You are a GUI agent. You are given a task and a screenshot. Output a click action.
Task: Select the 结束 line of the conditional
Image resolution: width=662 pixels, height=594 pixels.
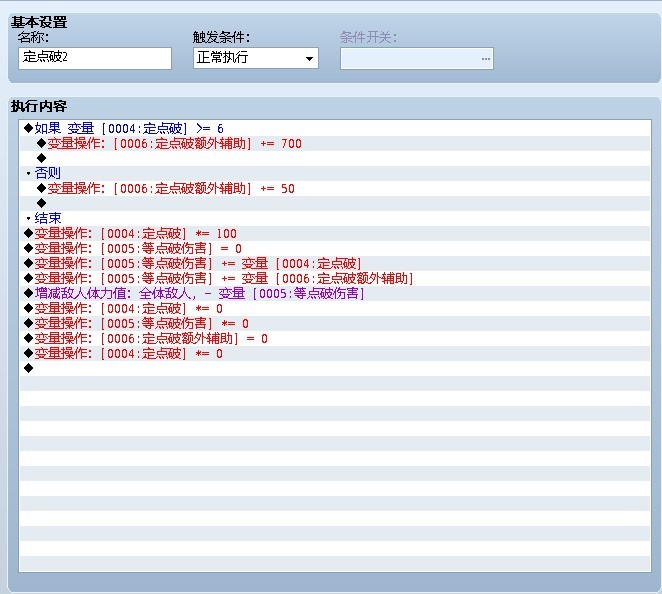tap(334, 218)
